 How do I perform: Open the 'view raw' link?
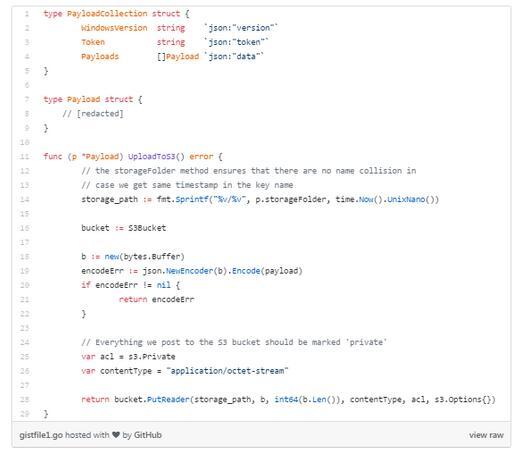click(486, 435)
